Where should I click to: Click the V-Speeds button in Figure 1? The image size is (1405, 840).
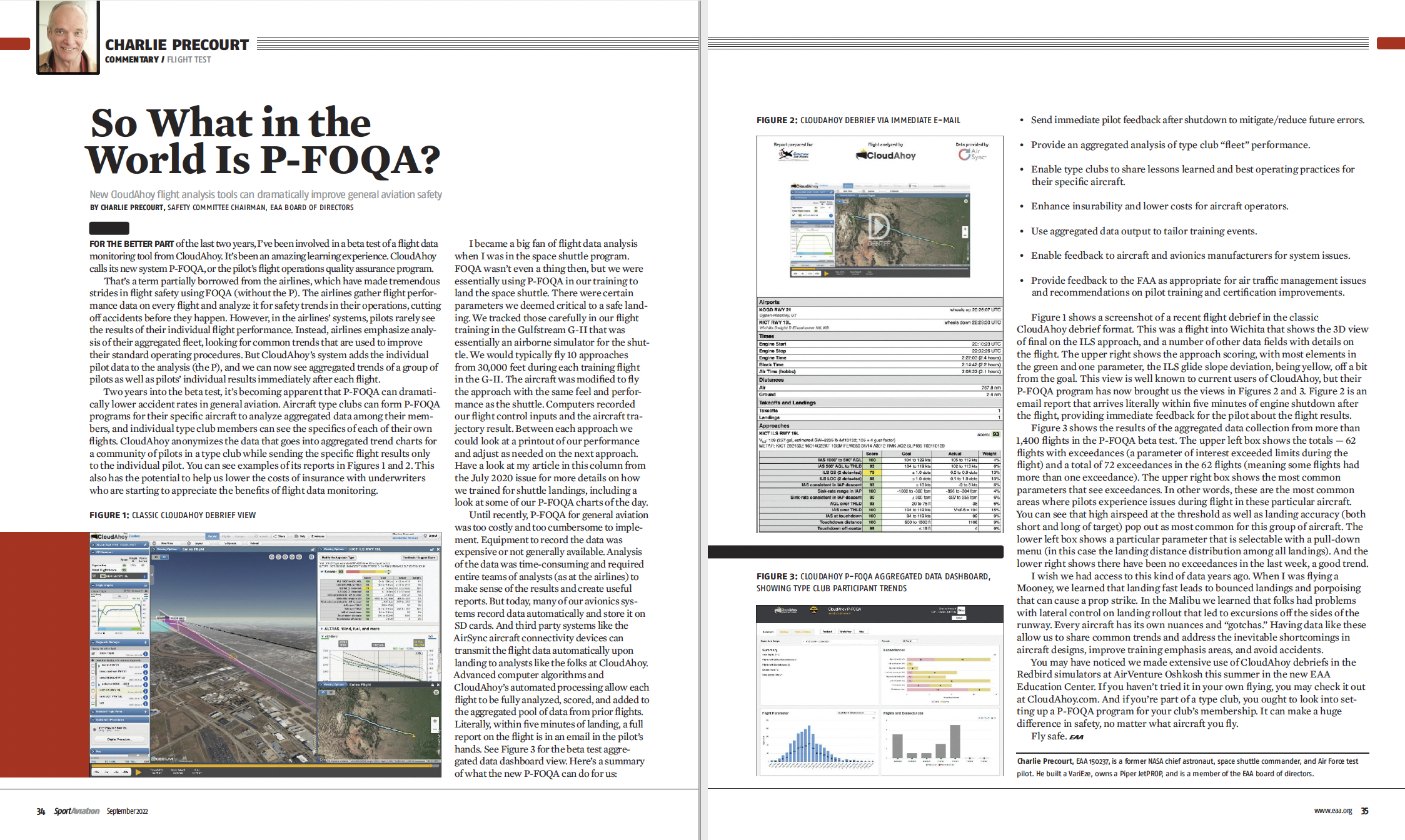pyautogui.click(x=230, y=543)
